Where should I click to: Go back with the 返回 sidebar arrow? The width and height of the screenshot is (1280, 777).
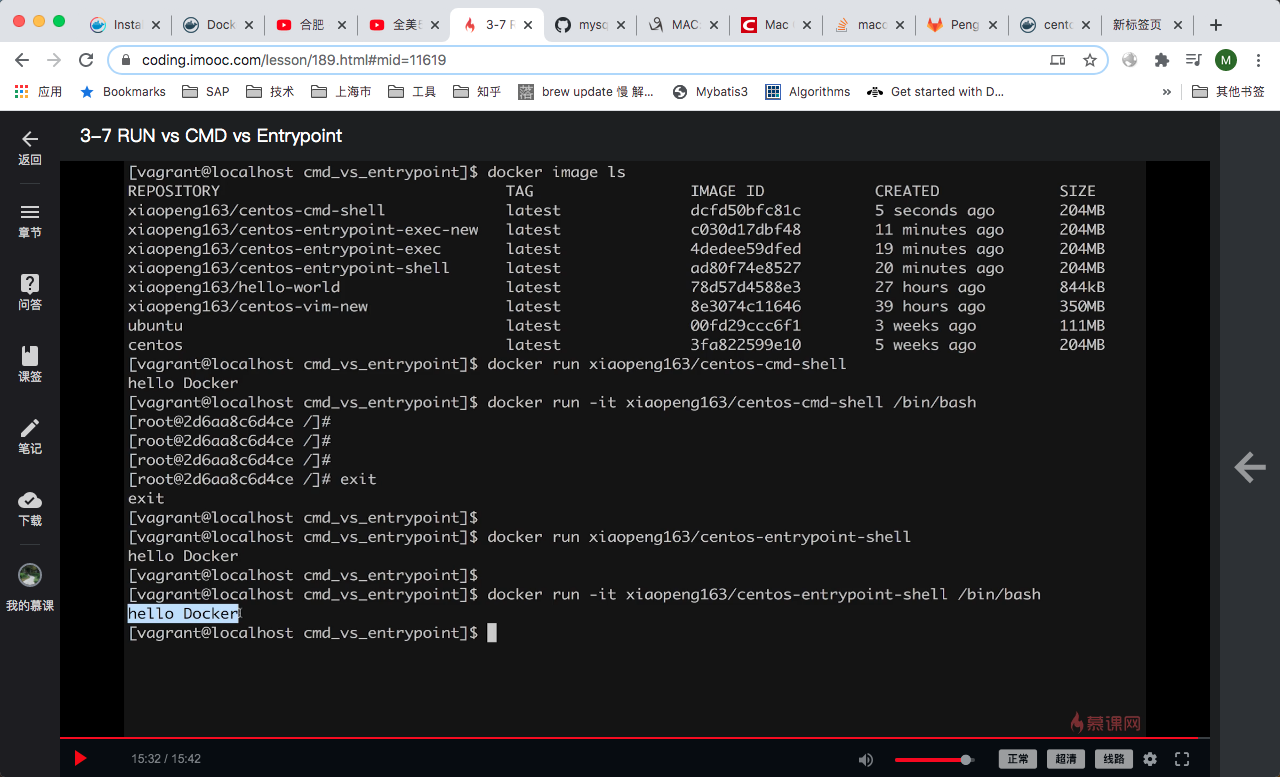click(x=30, y=147)
